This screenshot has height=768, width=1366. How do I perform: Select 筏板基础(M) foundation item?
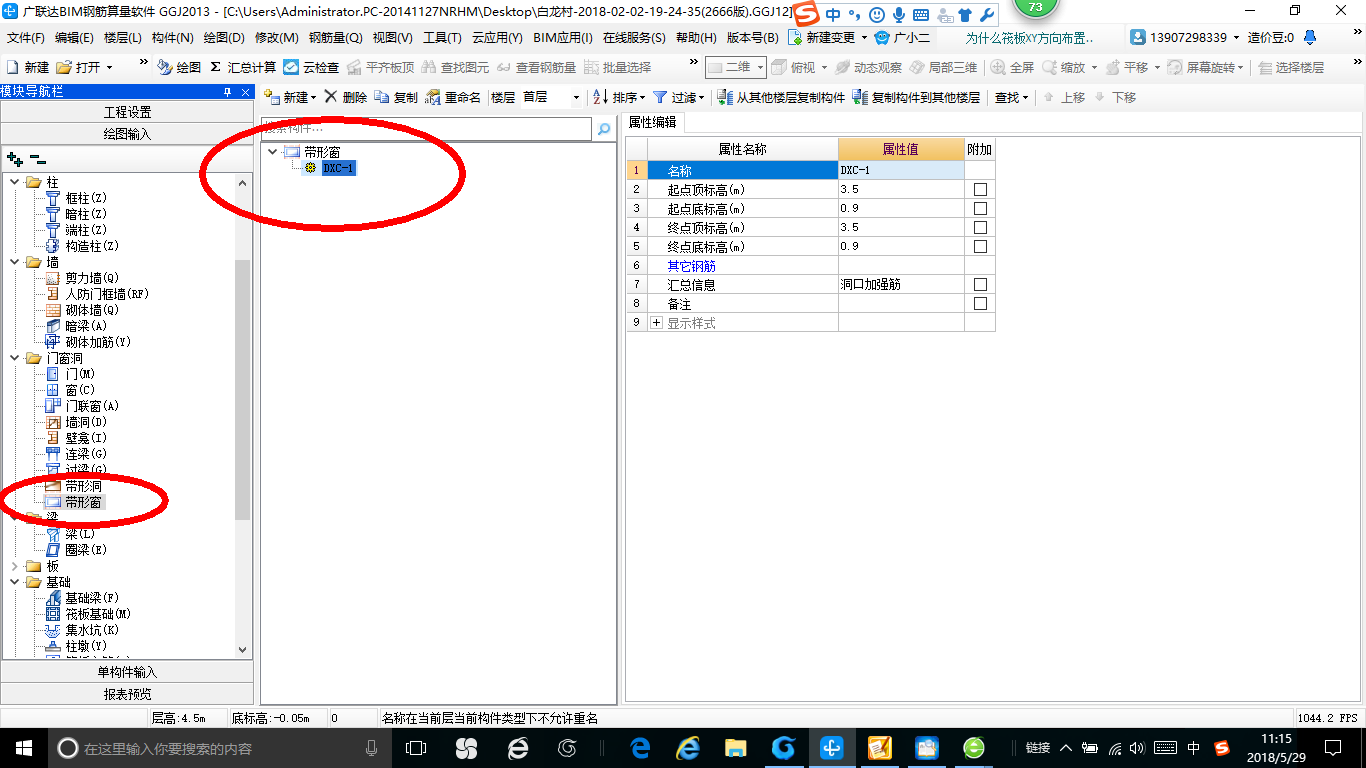[98, 614]
